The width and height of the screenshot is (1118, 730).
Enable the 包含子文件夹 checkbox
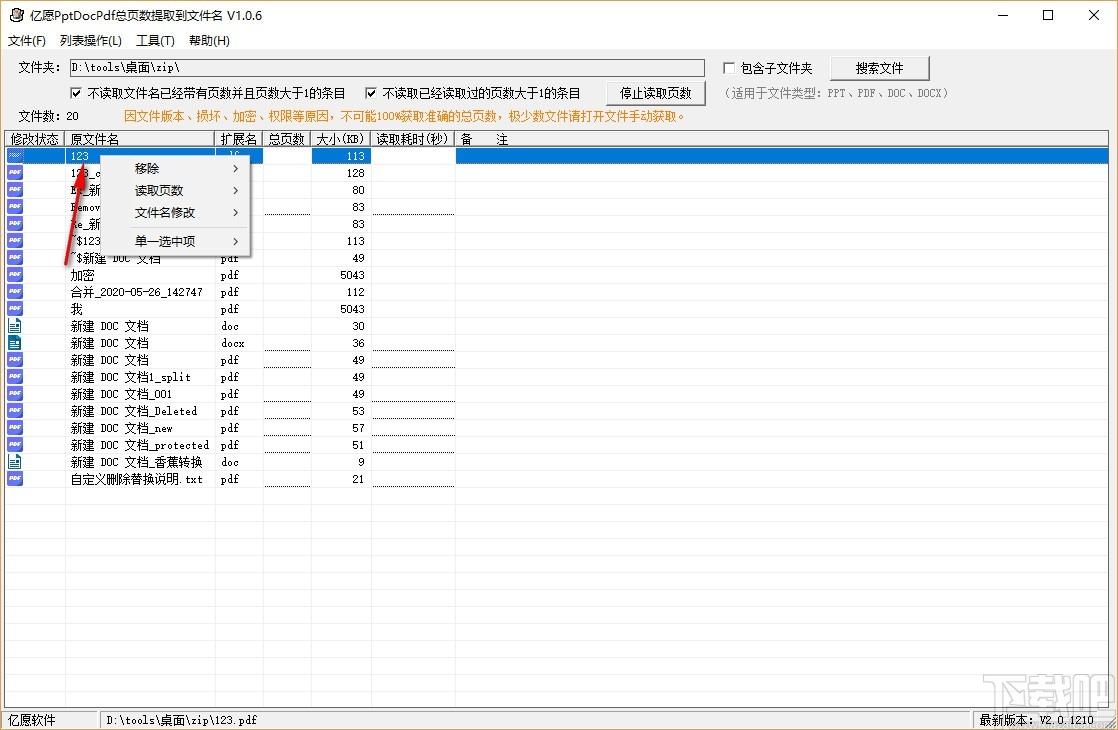(729, 68)
